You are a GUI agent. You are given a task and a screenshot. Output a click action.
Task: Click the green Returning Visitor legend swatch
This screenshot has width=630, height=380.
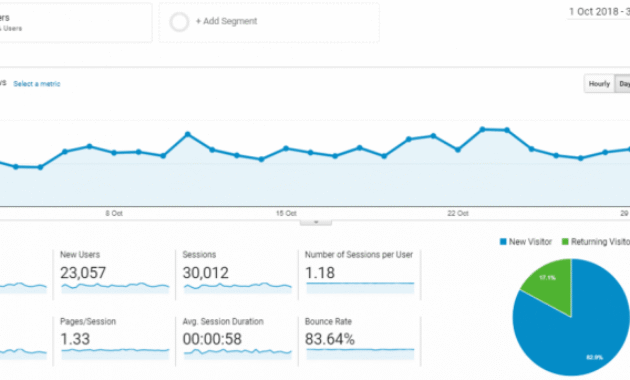tap(565, 242)
